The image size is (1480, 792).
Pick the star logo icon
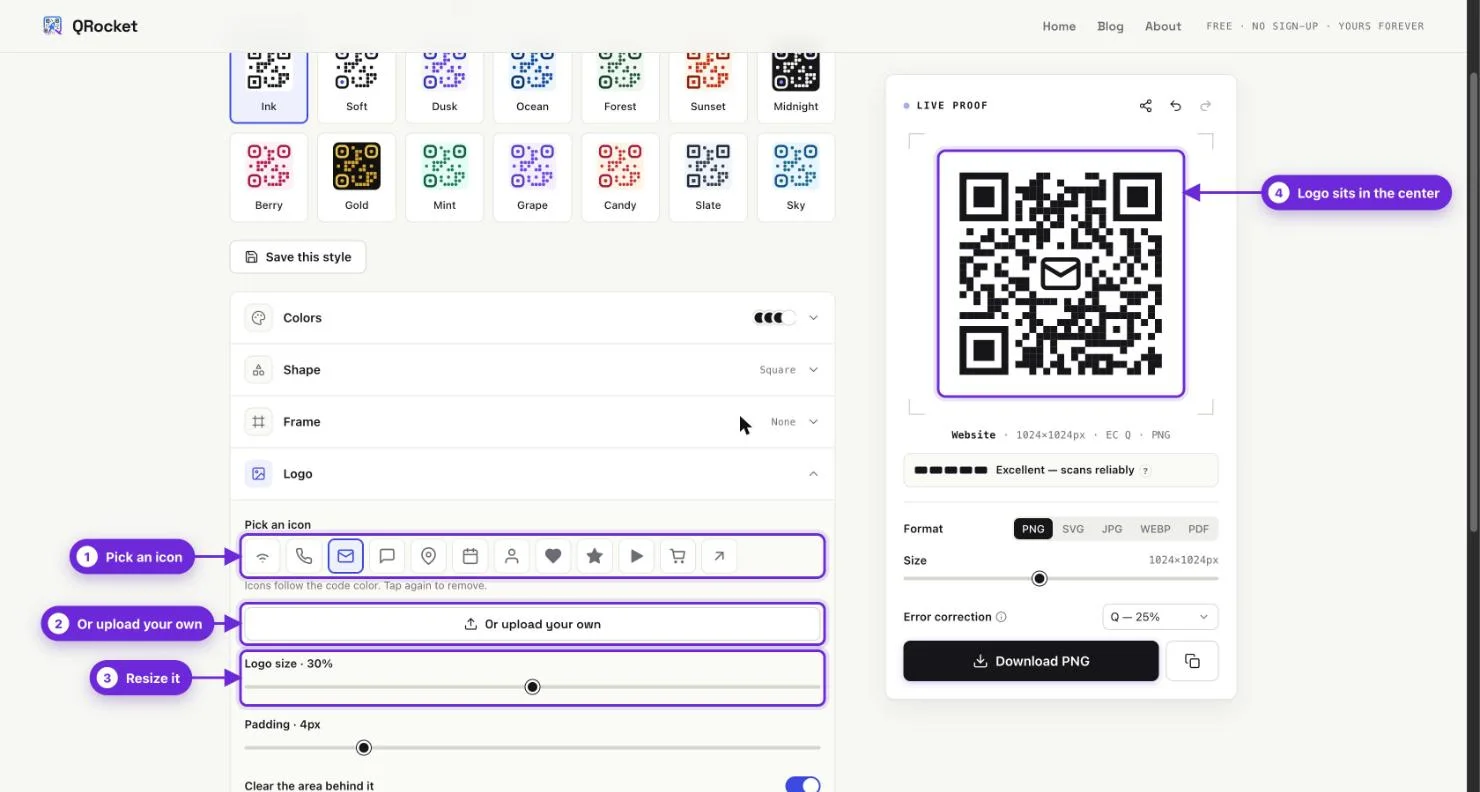coord(594,557)
